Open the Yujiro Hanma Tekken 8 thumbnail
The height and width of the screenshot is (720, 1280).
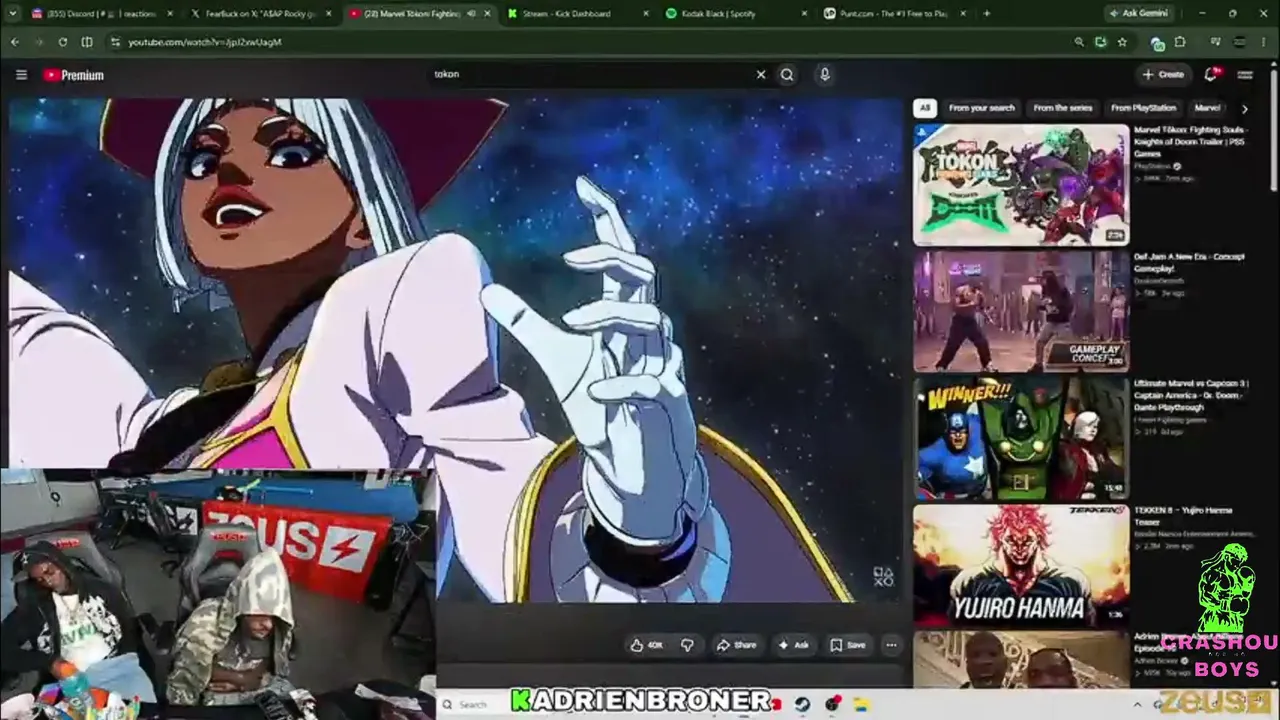coord(1021,565)
